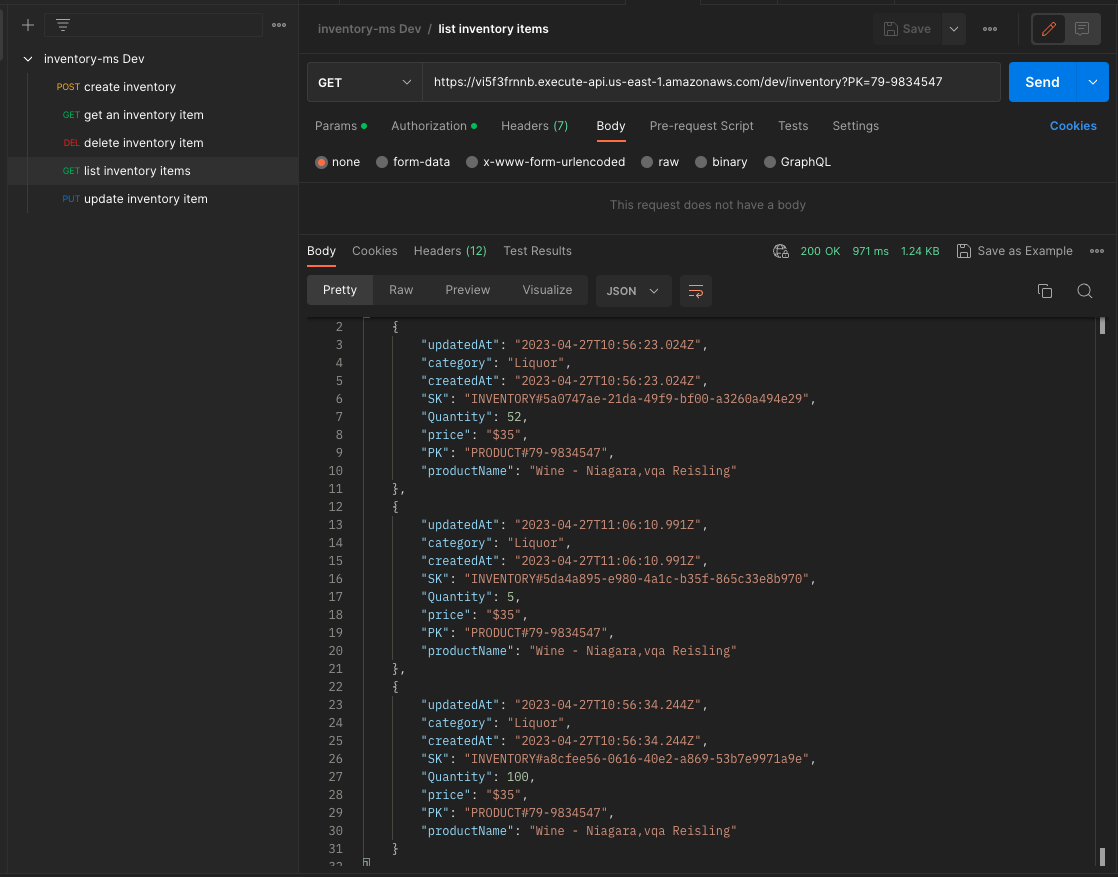The image size is (1118, 877).
Task: Open the request Headers (7) tab
Action: [x=534, y=125]
